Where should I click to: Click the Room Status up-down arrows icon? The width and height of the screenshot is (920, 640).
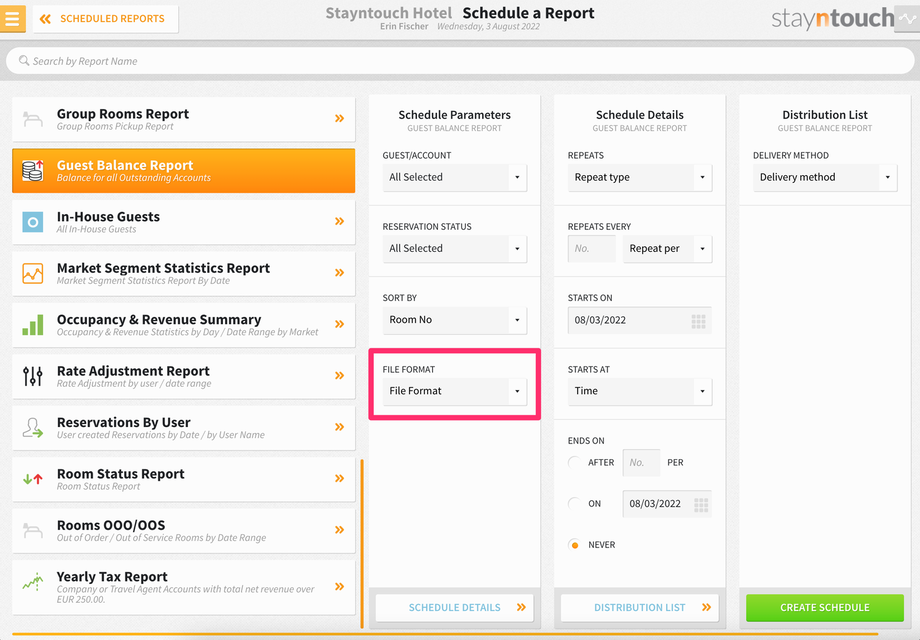point(33,479)
